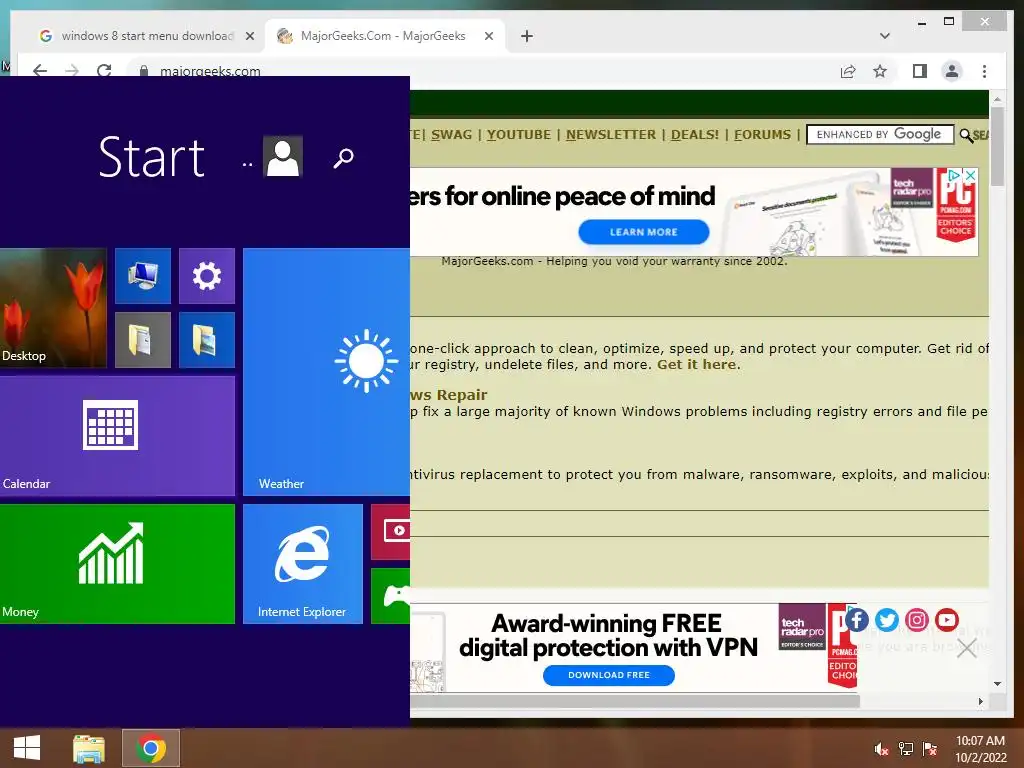Image resolution: width=1024 pixels, height=768 pixels.
Task: Open the FORUMS menu link
Action: (762, 135)
